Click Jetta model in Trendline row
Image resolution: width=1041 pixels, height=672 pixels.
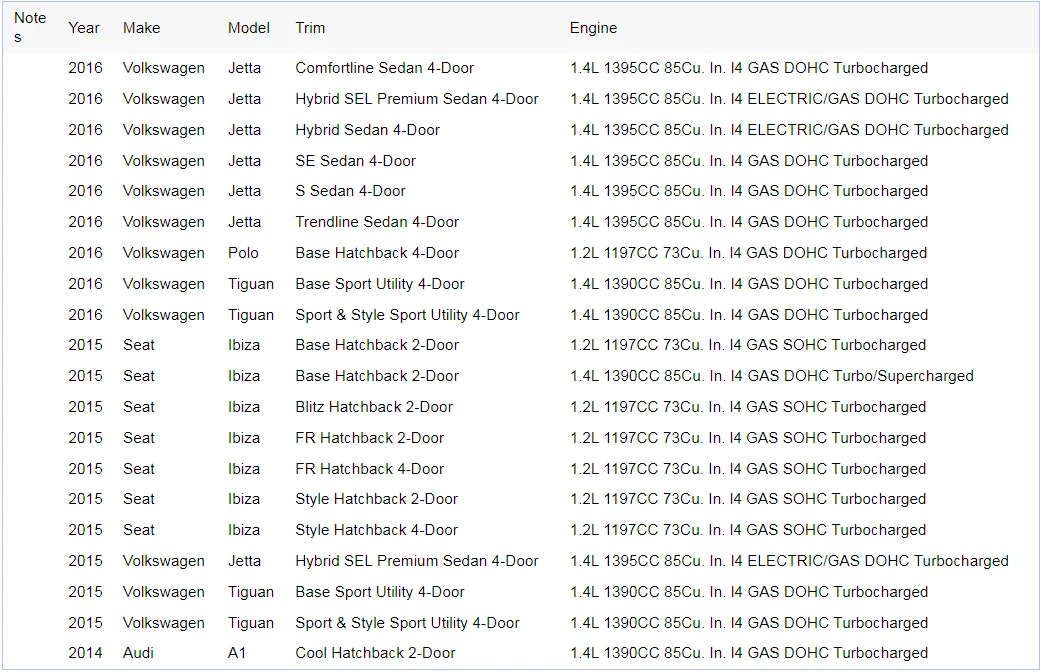[244, 222]
